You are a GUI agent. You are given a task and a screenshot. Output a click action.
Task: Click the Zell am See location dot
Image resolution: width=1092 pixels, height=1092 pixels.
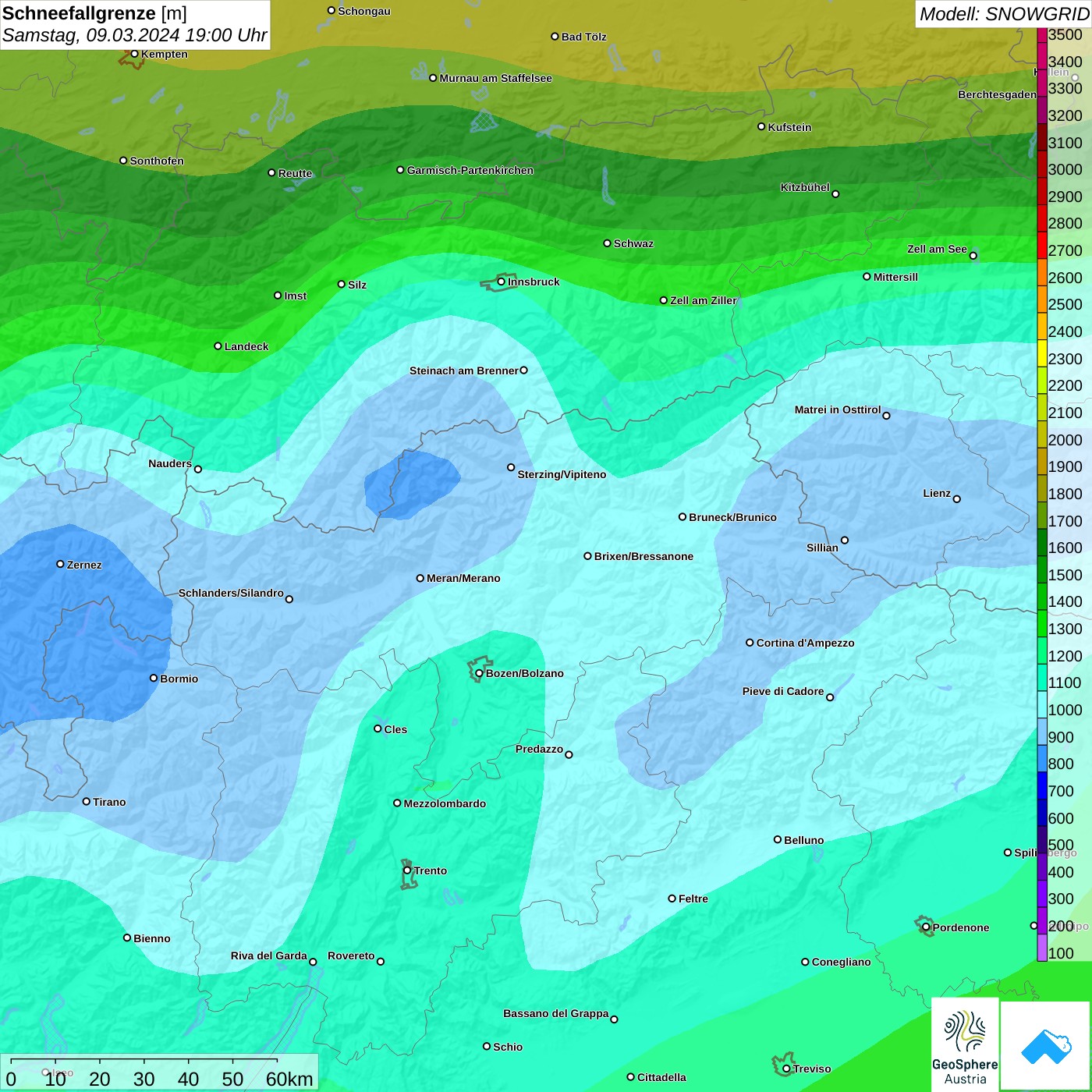click(973, 256)
